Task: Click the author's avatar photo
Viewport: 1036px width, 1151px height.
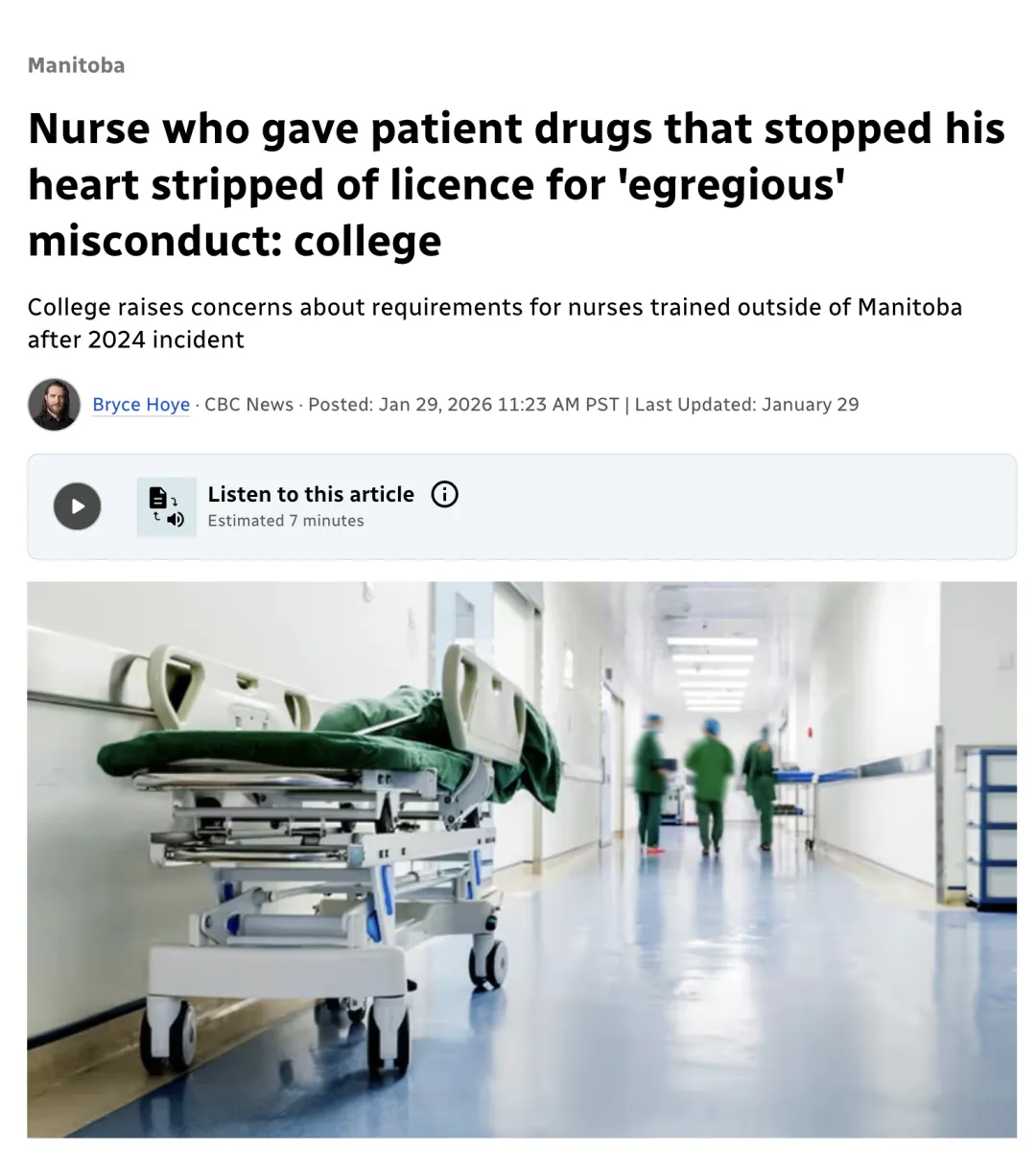Action: pyautogui.click(x=54, y=404)
